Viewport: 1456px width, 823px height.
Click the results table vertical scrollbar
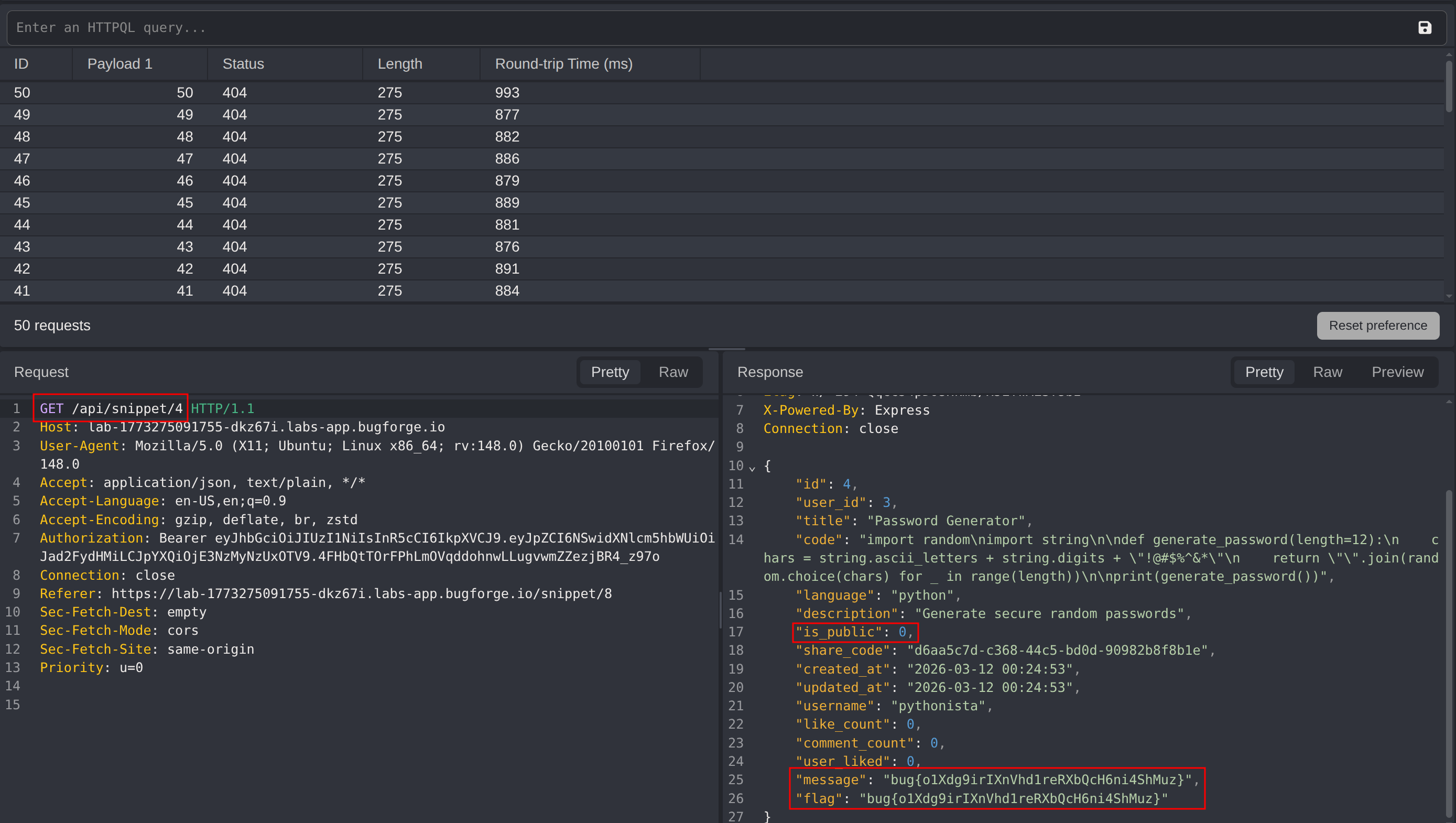pyautogui.click(x=1448, y=88)
